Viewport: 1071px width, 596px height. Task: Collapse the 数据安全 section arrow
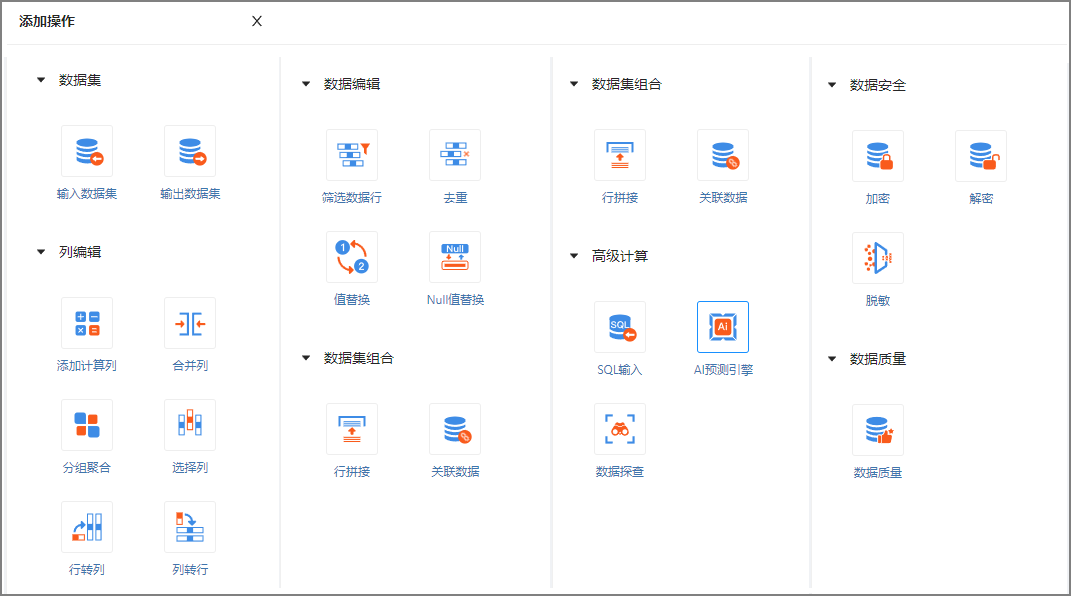pyautogui.click(x=832, y=85)
